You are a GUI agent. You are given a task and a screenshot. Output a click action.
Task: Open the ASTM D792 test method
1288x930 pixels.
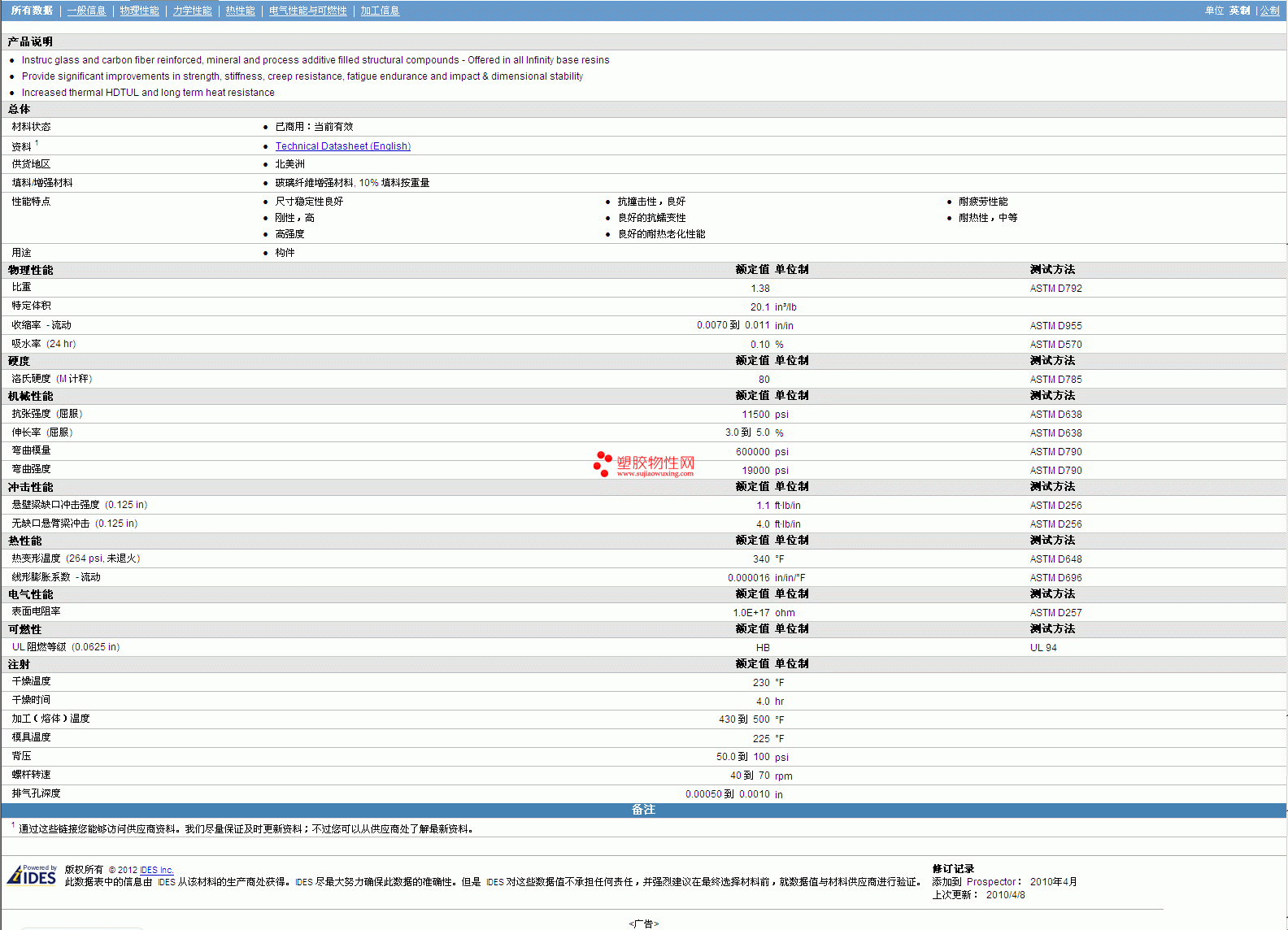1055,289
